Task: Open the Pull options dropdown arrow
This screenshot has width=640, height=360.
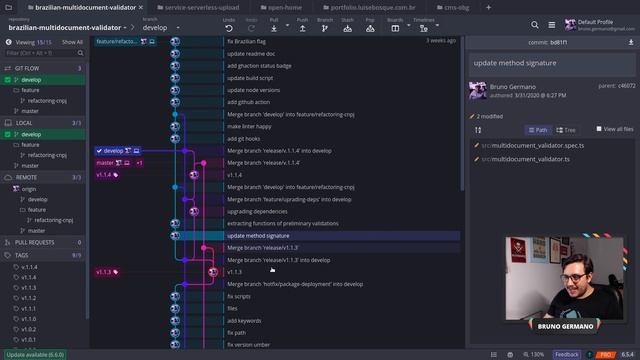Action: coord(287,25)
